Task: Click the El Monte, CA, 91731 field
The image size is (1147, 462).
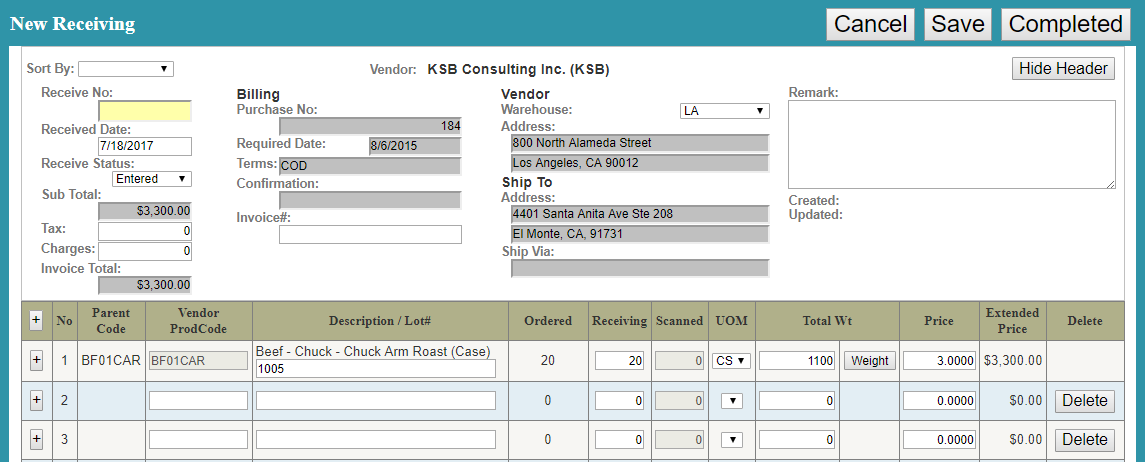Action: point(640,235)
